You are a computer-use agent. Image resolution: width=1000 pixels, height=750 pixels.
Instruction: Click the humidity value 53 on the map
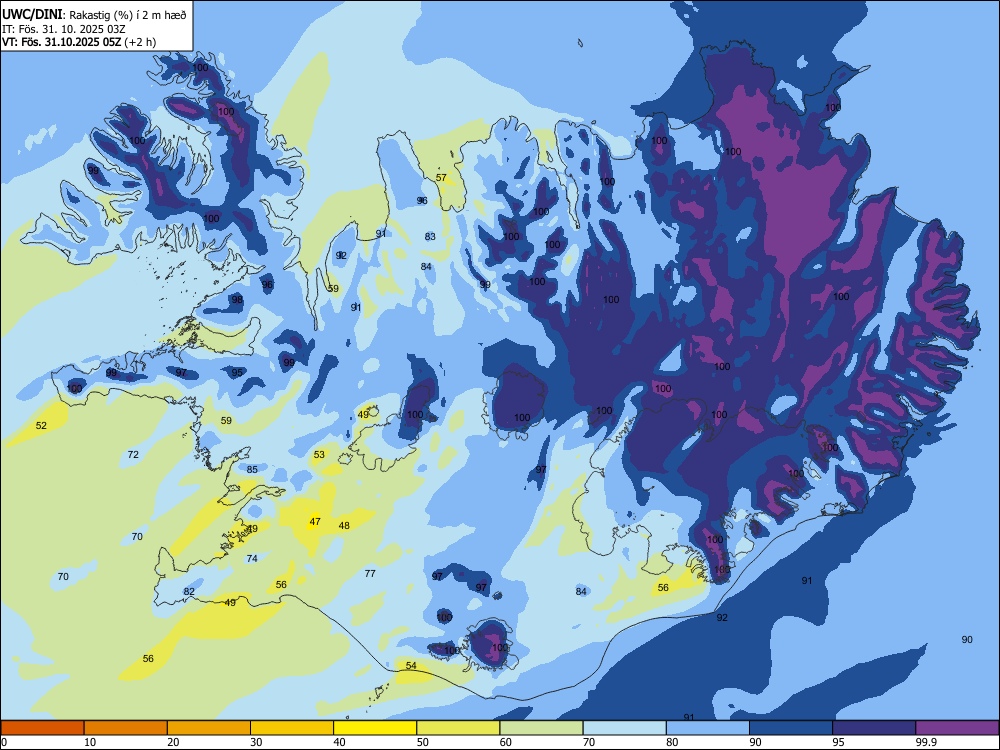319,455
